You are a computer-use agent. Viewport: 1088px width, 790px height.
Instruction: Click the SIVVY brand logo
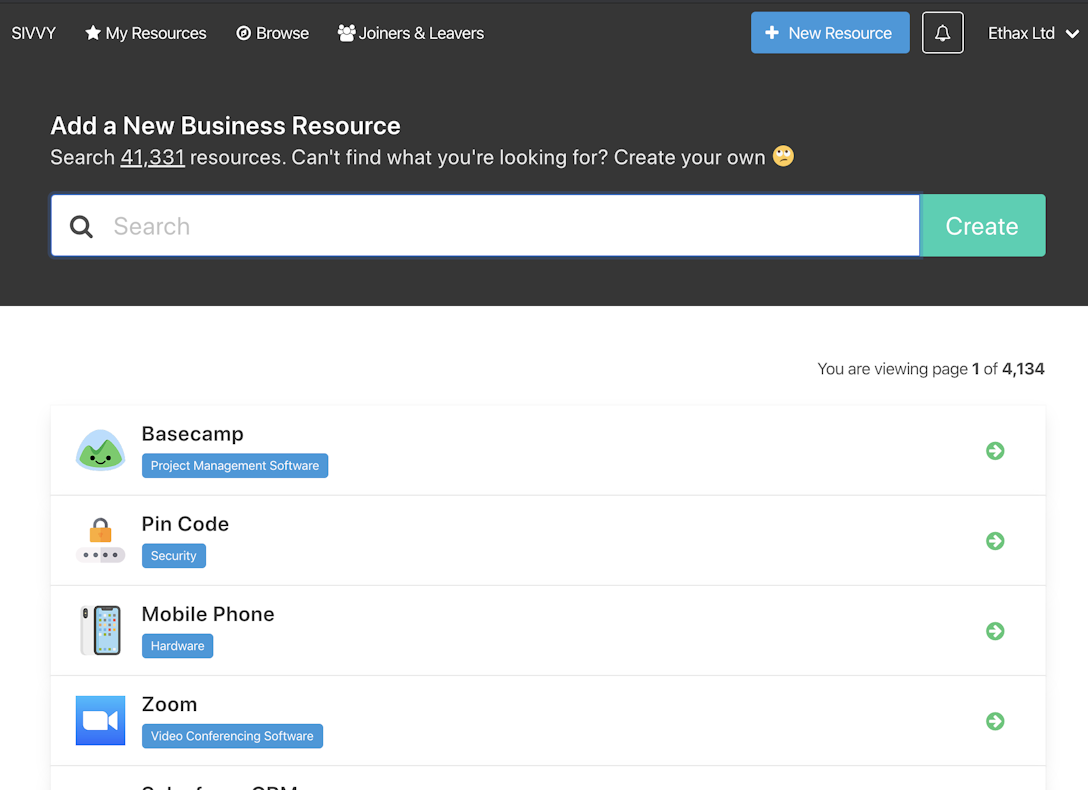pyautogui.click(x=34, y=33)
